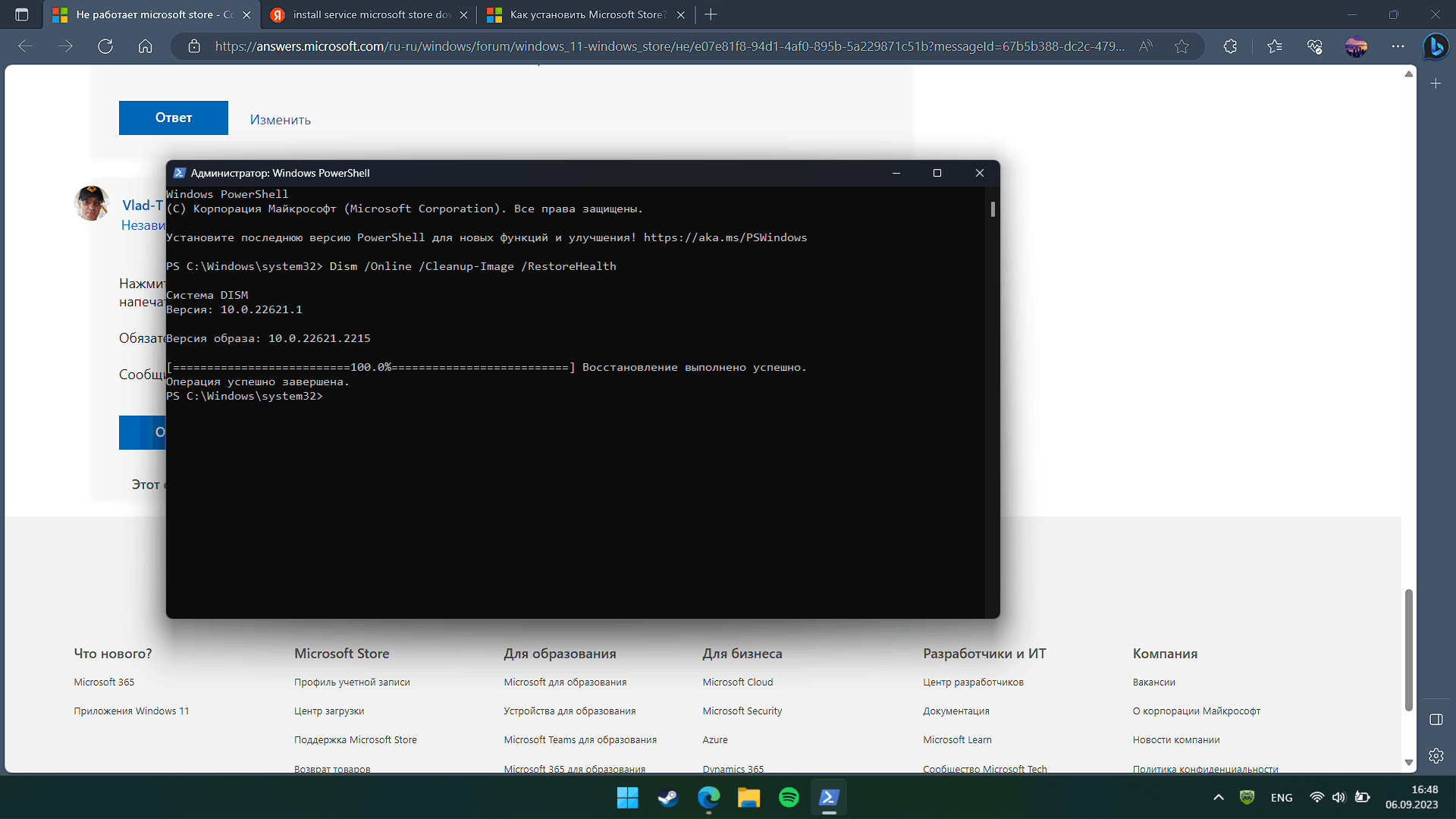Open Профиль учетной записи link

coord(352,682)
